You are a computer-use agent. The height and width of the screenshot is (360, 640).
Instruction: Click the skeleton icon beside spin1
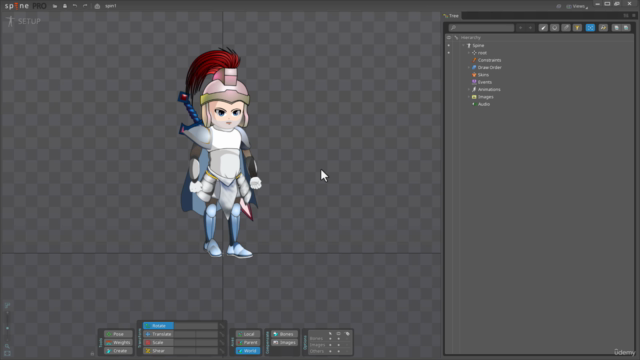97,6
